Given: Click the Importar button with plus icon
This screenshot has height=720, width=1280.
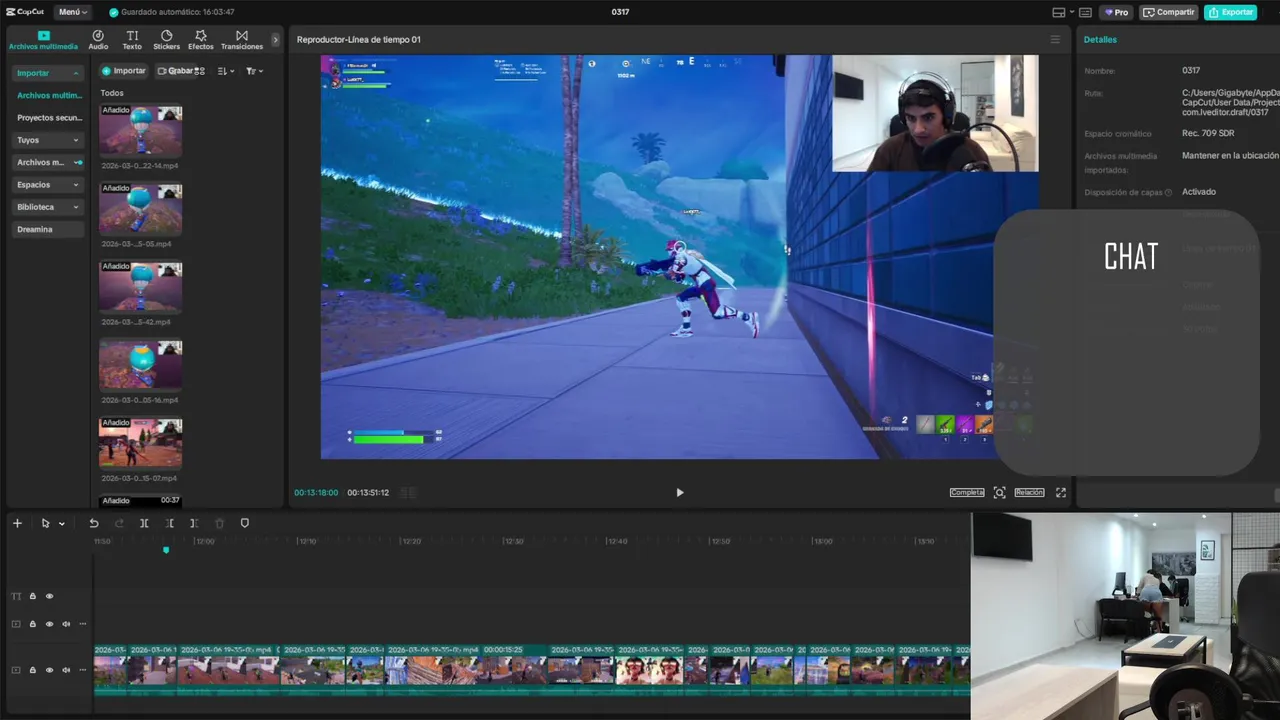Looking at the screenshot, I should point(124,71).
